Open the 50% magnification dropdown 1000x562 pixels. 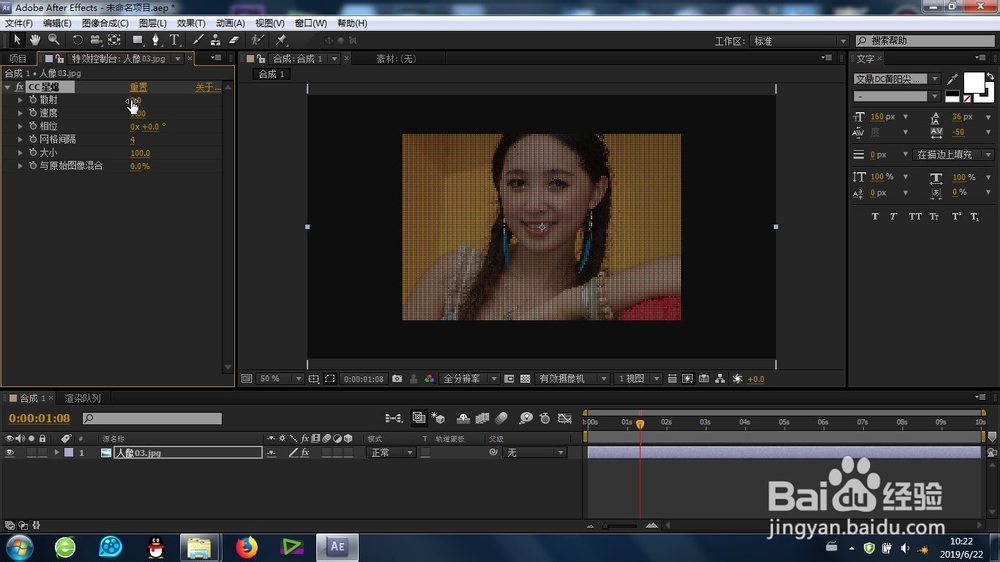[280, 379]
